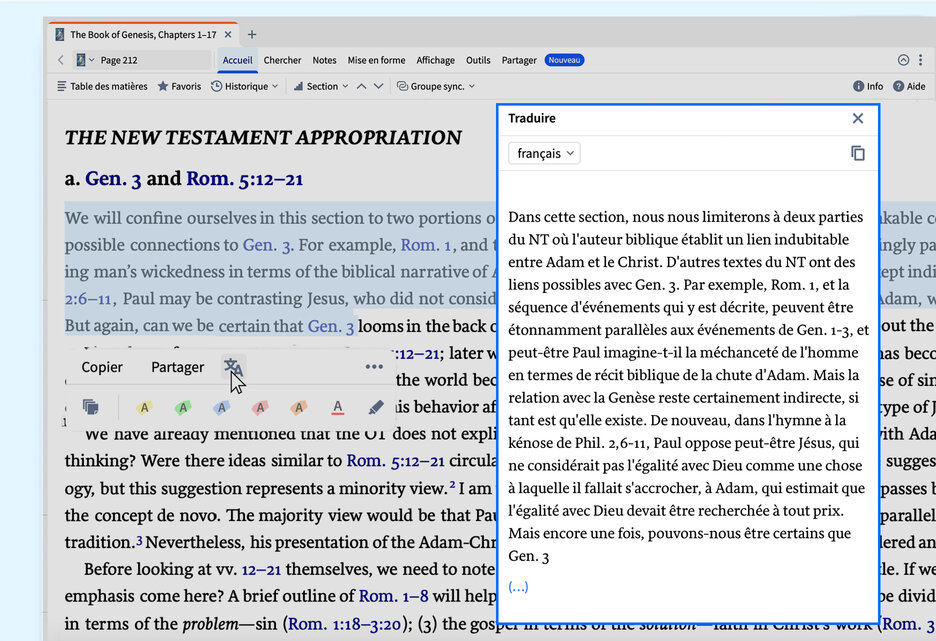Screen dimensions: 936x641
Task: Apply the red underline A style
Action: click(337, 407)
